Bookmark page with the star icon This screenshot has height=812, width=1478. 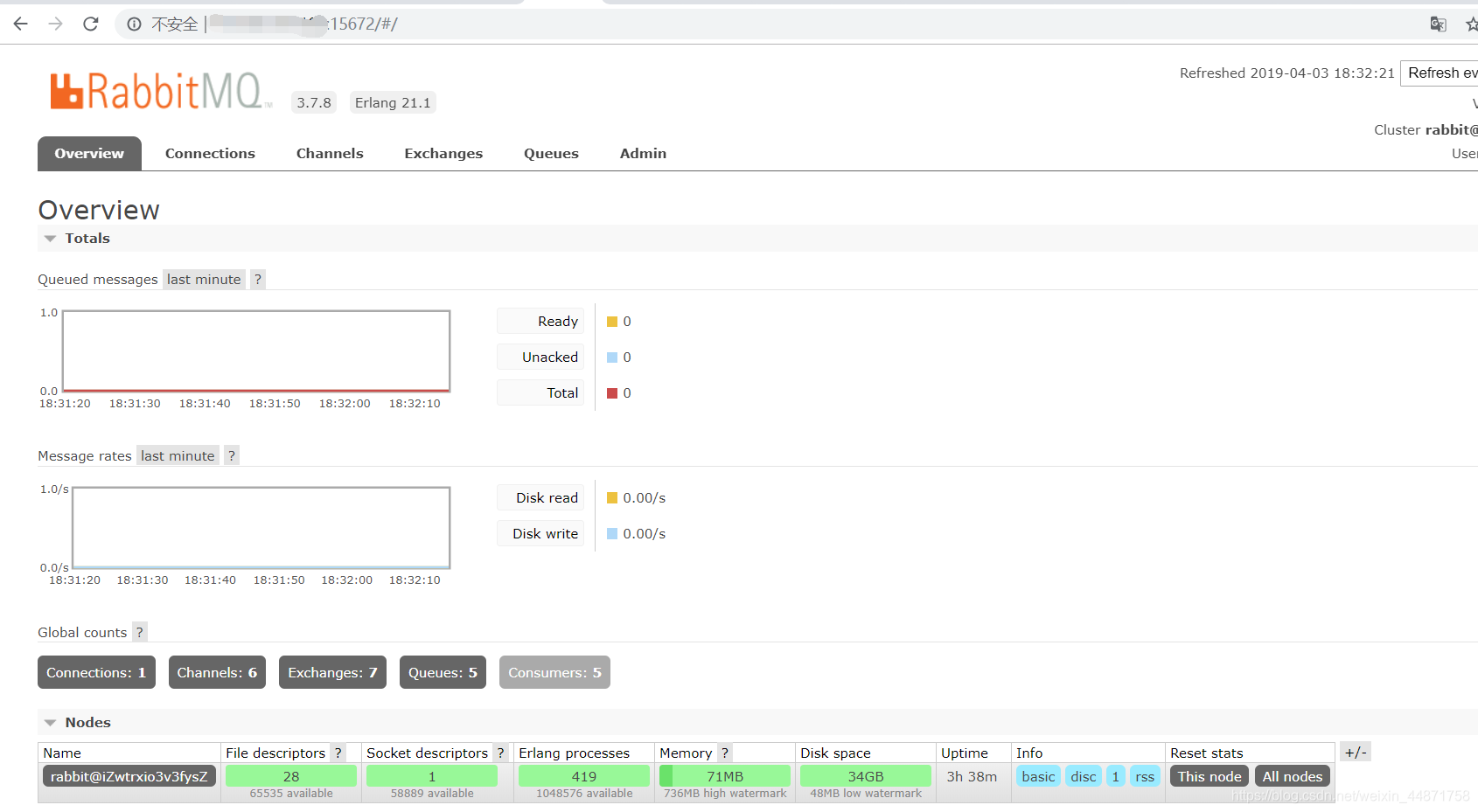pos(1472,24)
